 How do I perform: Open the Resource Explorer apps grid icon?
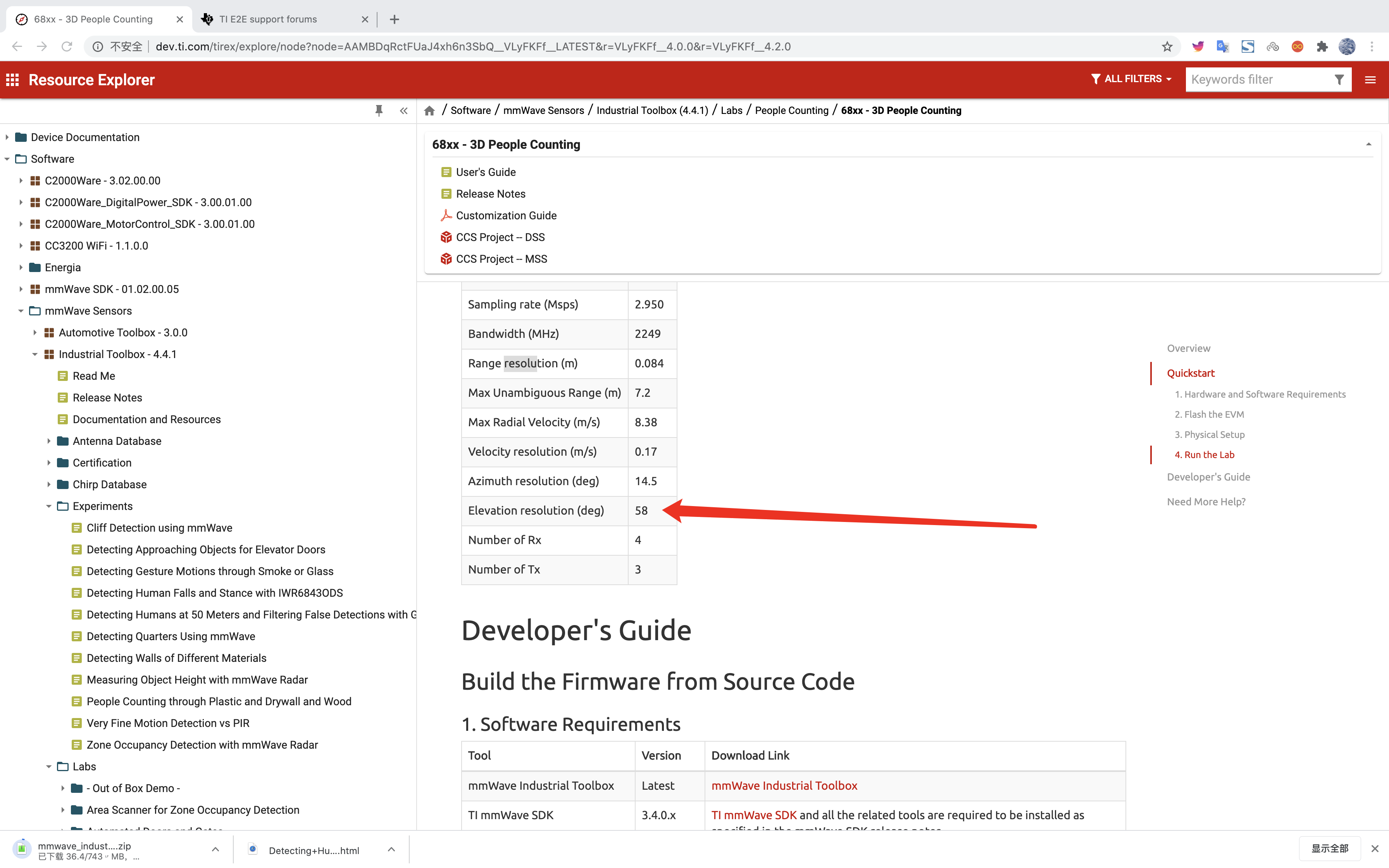click(13, 80)
